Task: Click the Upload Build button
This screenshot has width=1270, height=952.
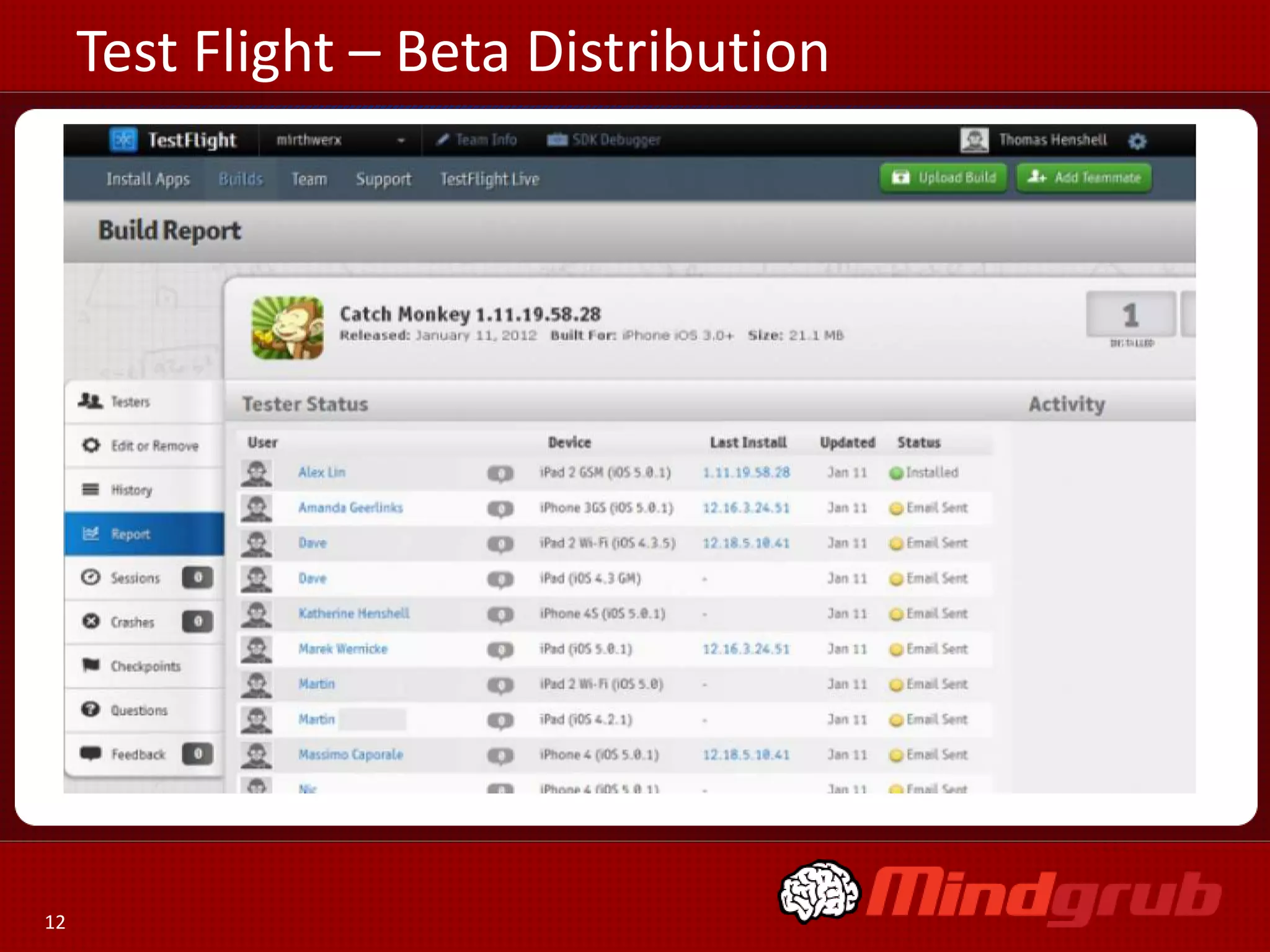Action: coord(943,178)
